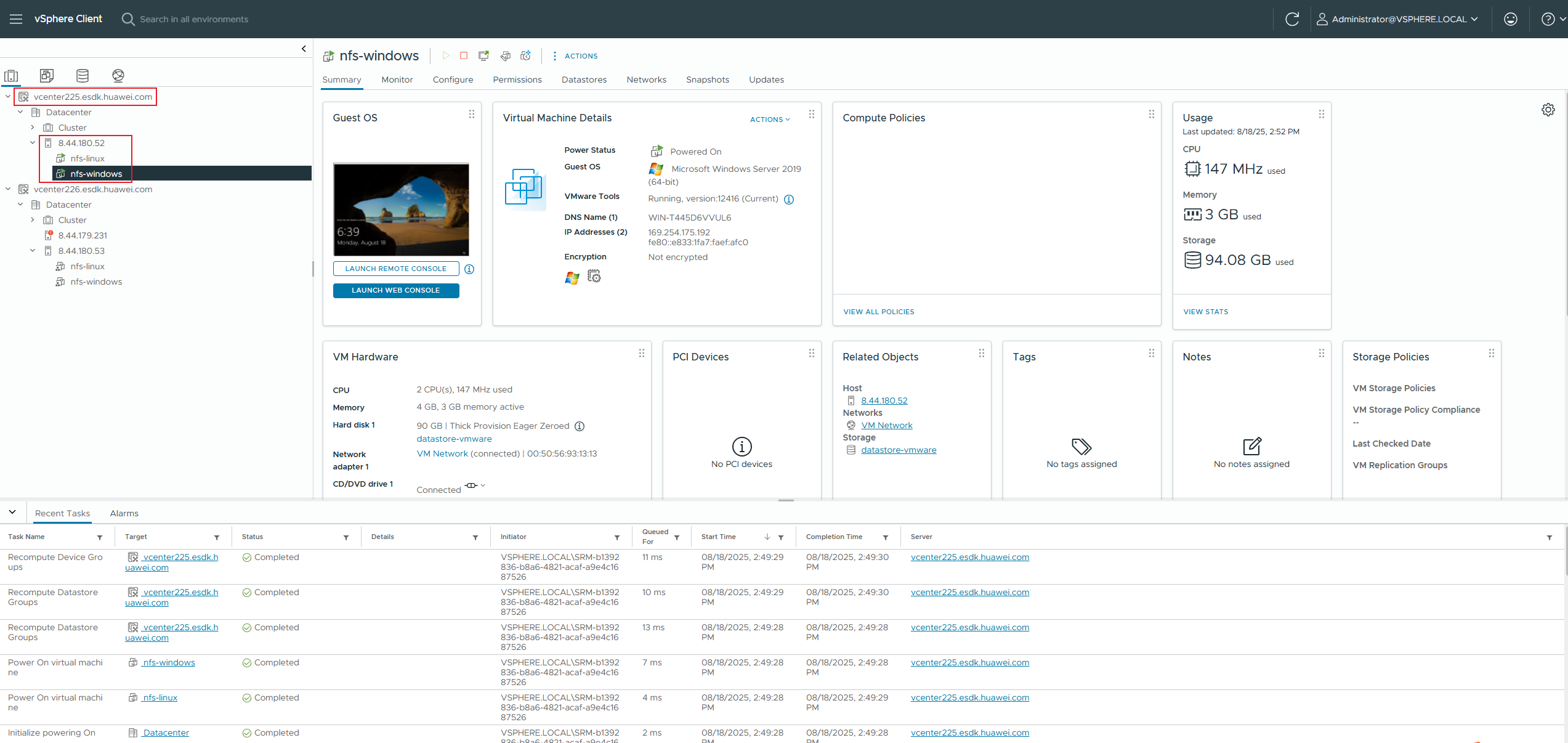Collapse the vcenter225.esdk.huawei.com tree node
The image size is (1568, 743).
(8, 97)
